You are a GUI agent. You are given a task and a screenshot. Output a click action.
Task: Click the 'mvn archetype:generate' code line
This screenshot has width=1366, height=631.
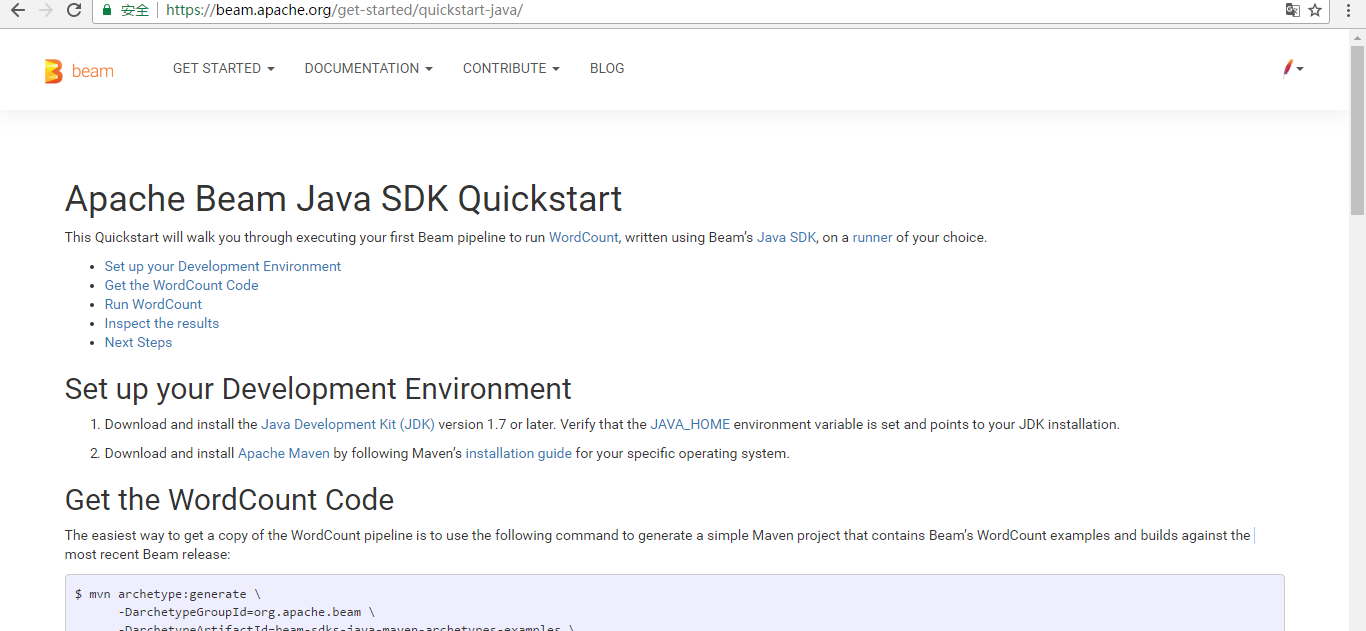pyautogui.click(x=168, y=594)
